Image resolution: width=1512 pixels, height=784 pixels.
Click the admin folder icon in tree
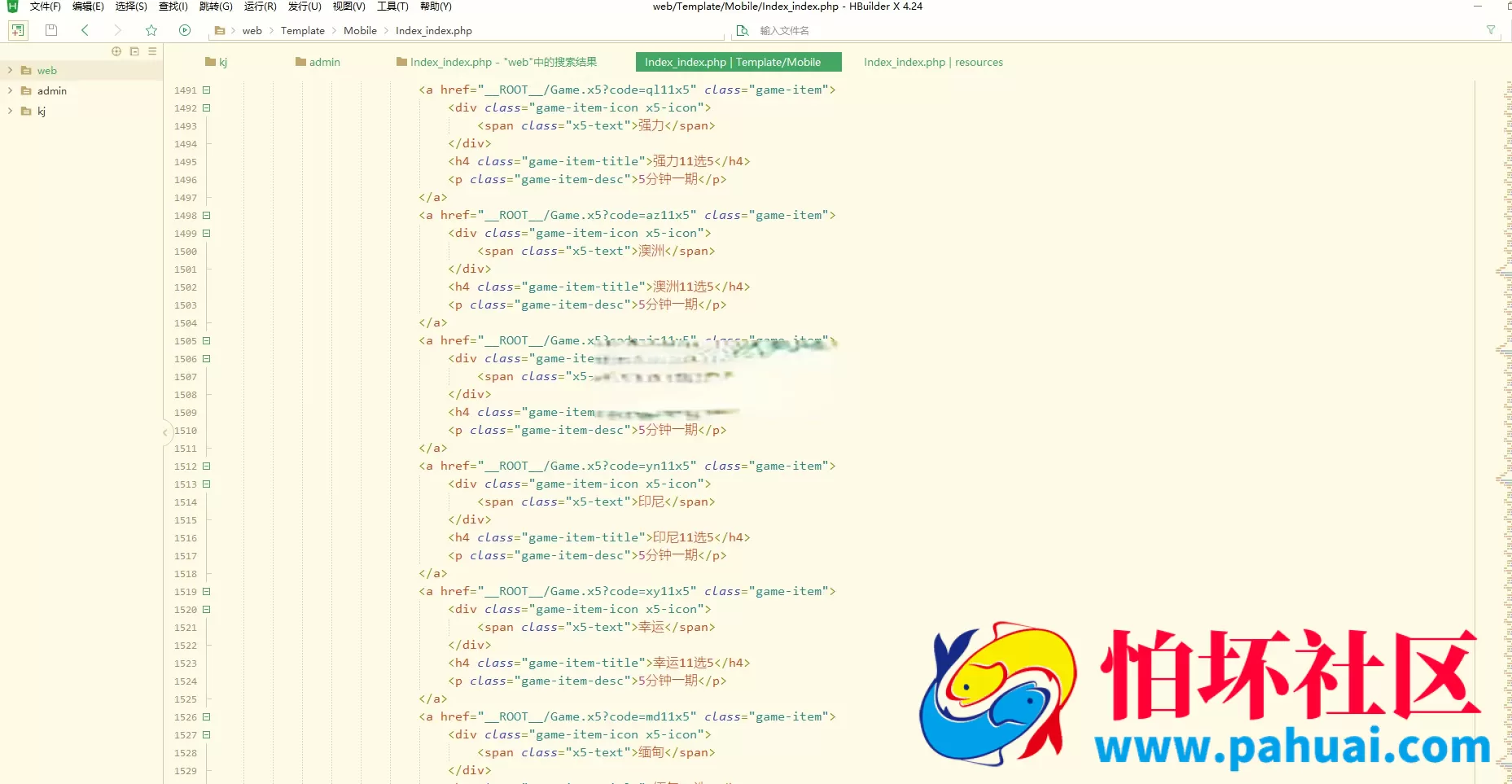click(x=26, y=91)
